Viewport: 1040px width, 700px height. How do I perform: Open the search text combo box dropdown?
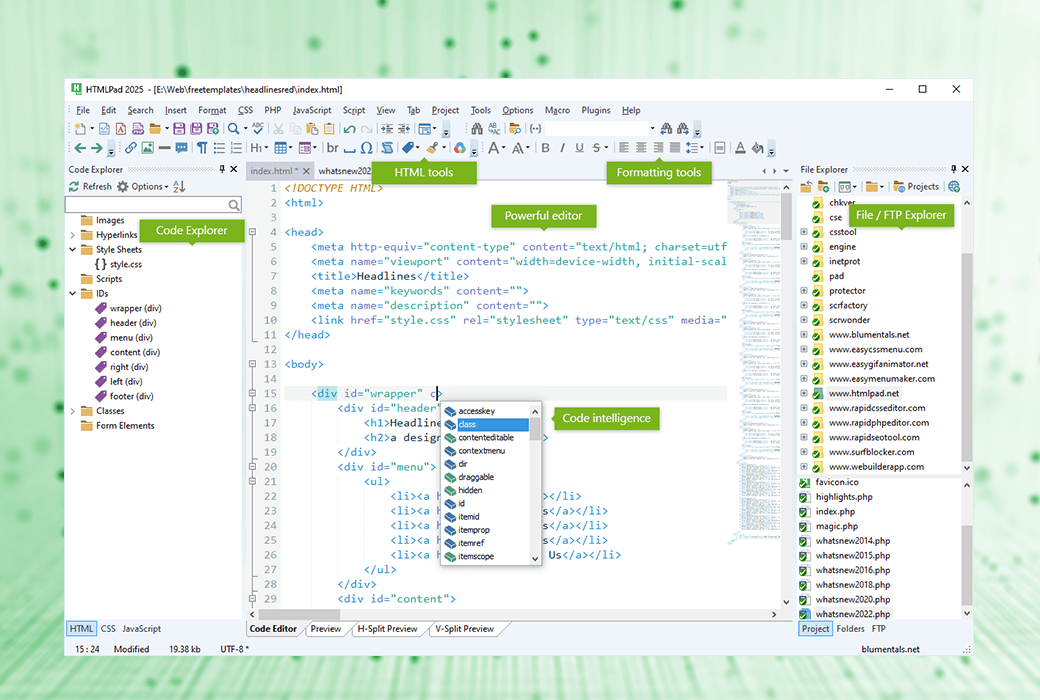[653, 128]
